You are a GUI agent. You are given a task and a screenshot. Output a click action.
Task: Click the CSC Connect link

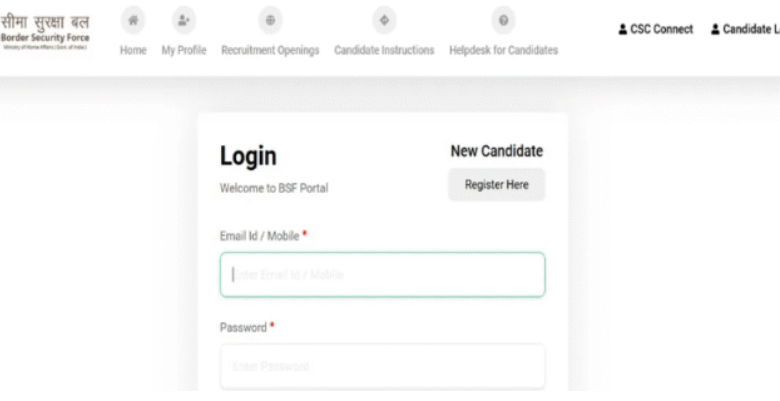(661, 30)
